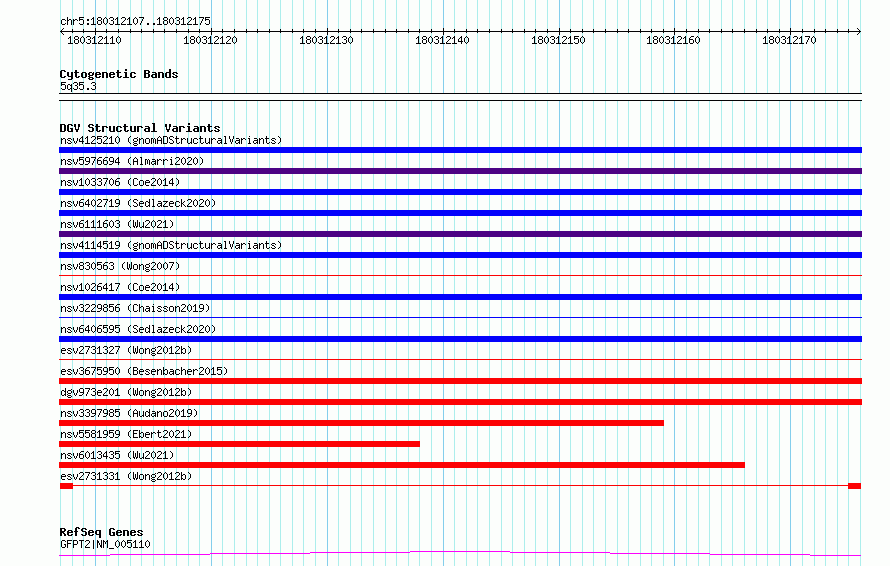890x566 pixels.
Task: Click ruler position 180312170
Action: pyautogui.click(x=789, y=40)
